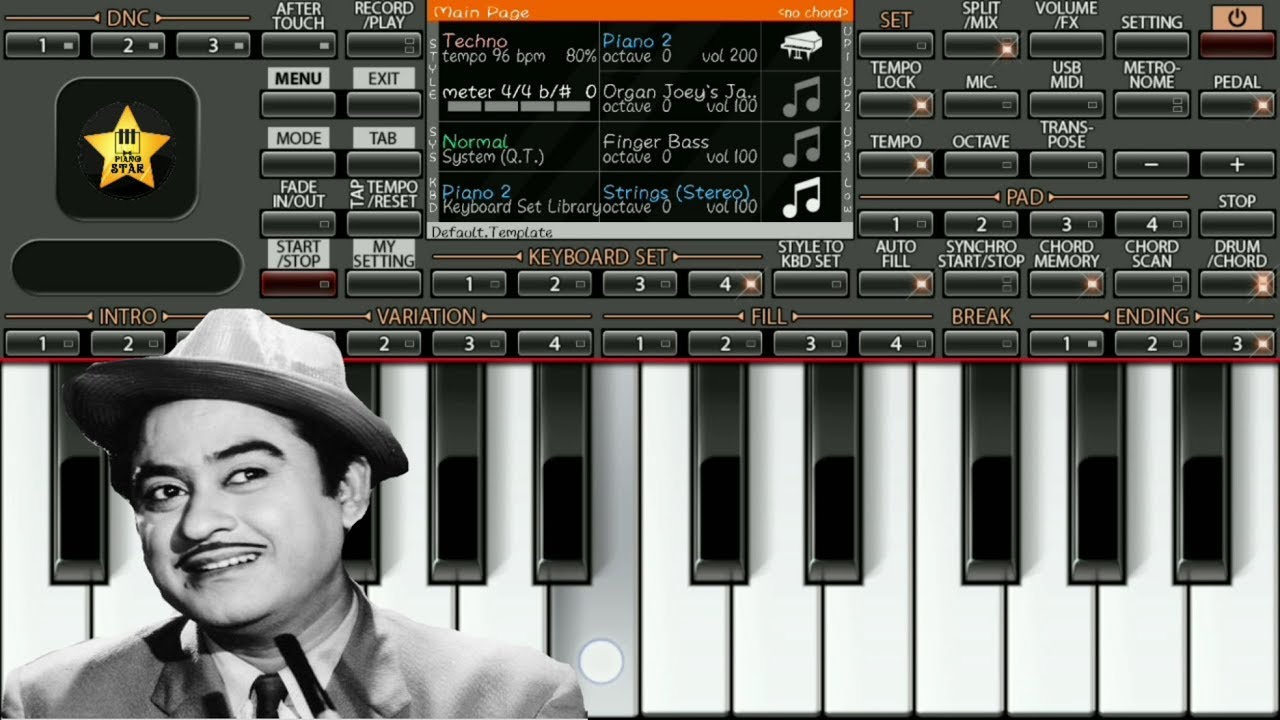The image size is (1280, 720).
Task: Toggle Chord Scan
Action: [1152, 284]
